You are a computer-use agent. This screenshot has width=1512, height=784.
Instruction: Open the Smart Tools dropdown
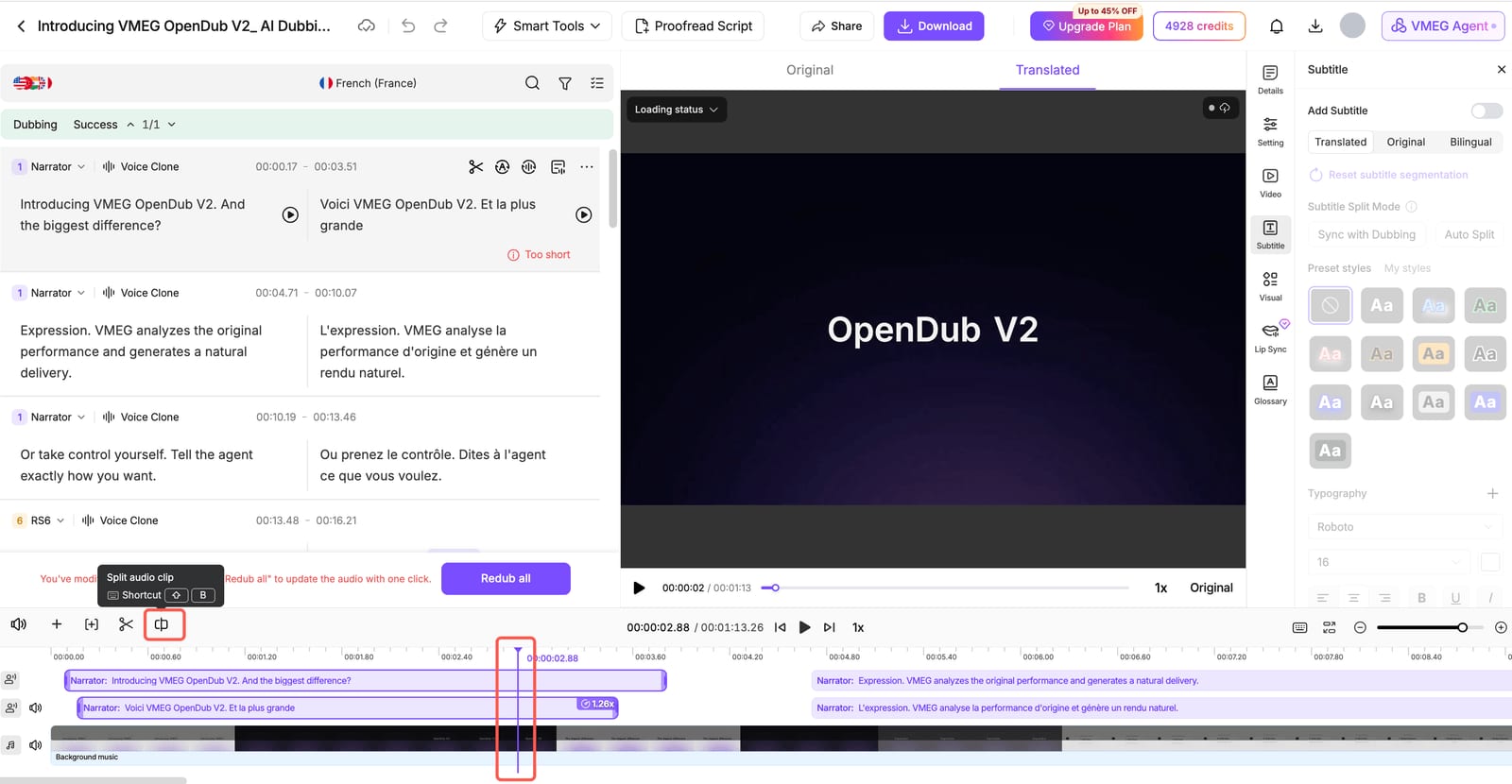pos(547,26)
